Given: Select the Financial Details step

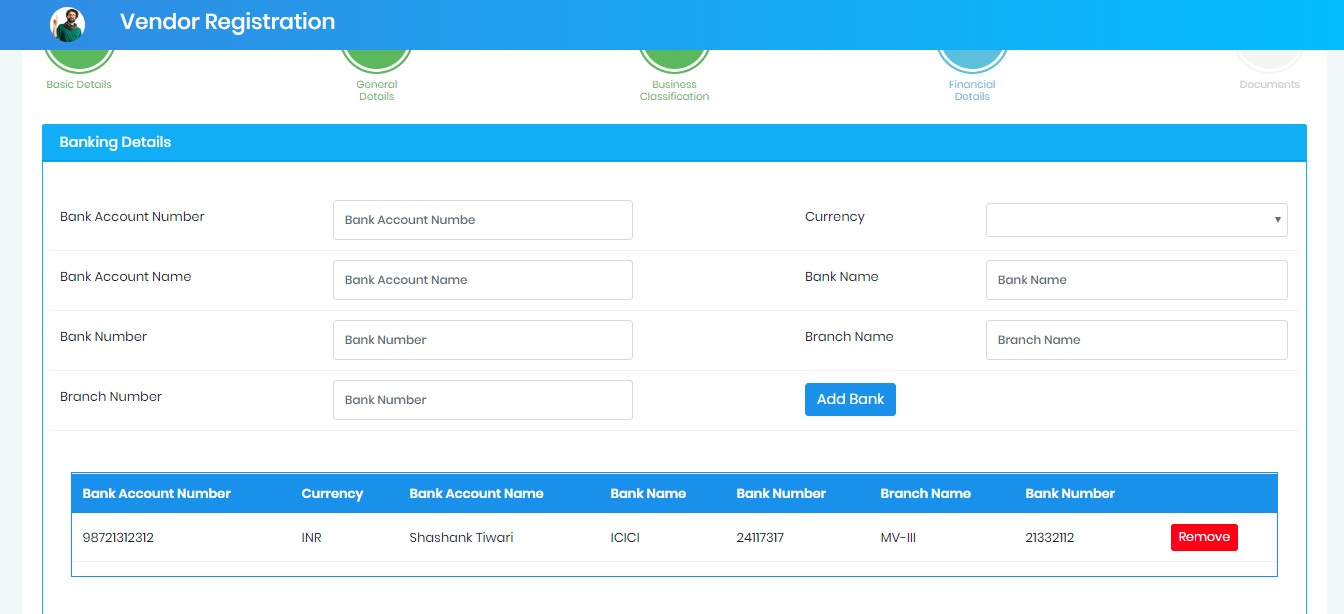Looking at the screenshot, I should (972, 76).
